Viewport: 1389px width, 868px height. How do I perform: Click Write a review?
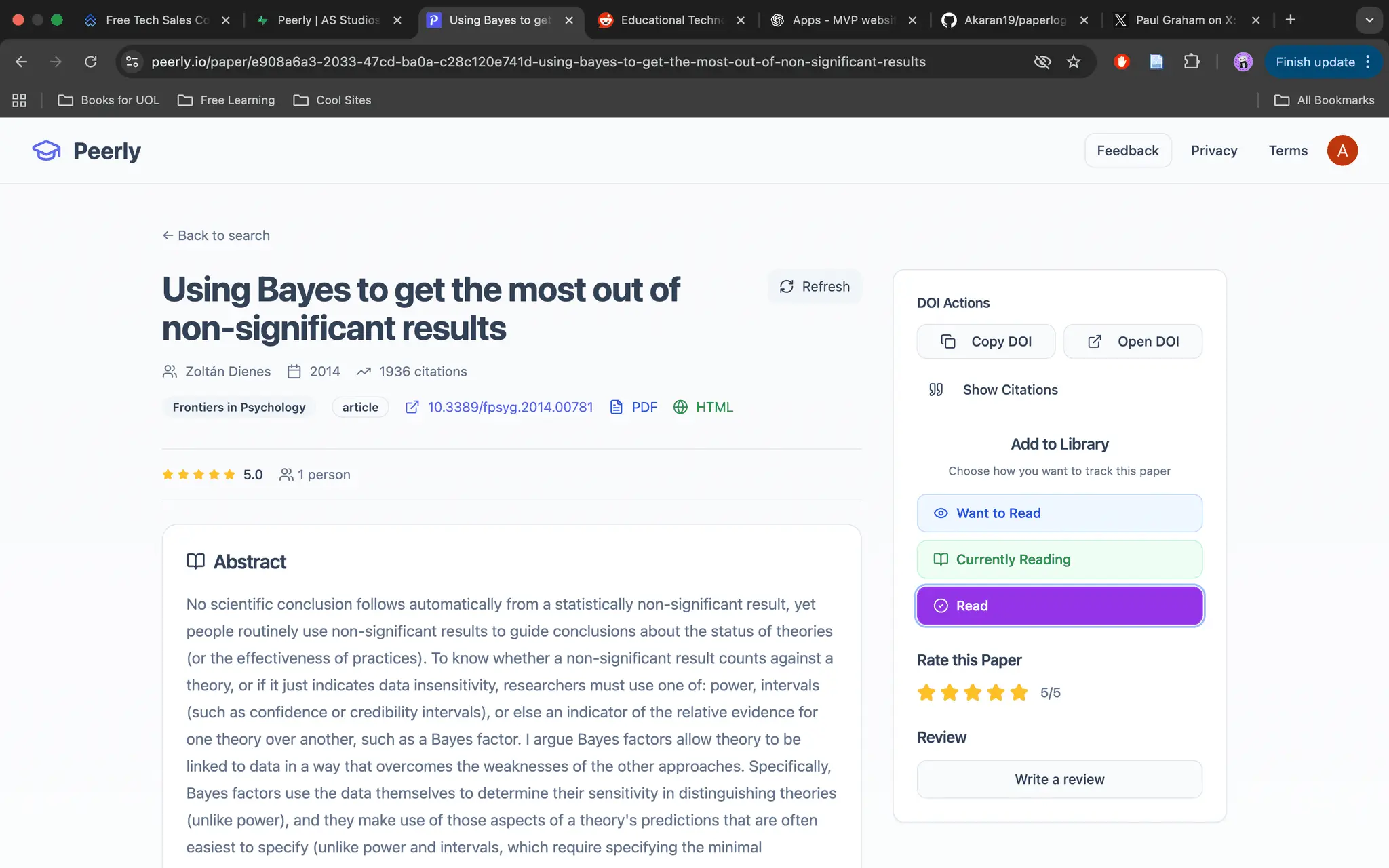pyautogui.click(x=1059, y=779)
